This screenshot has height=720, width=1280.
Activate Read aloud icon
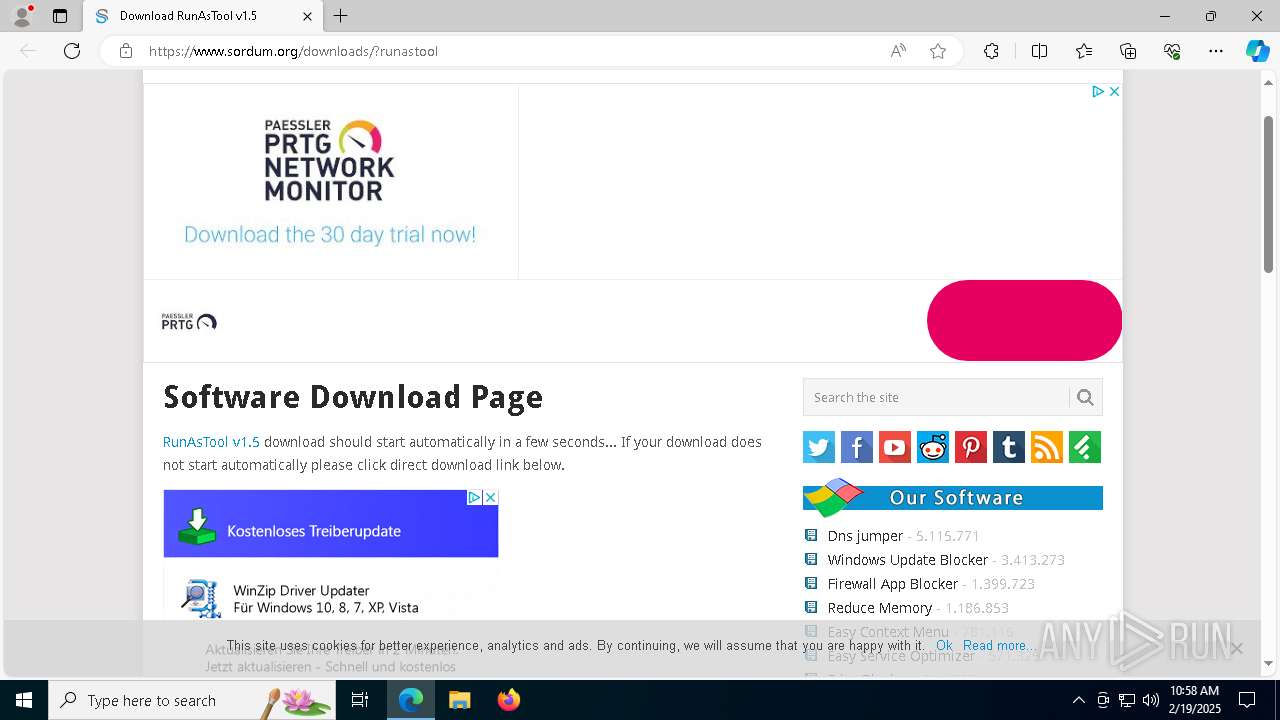pyautogui.click(x=898, y=51)
